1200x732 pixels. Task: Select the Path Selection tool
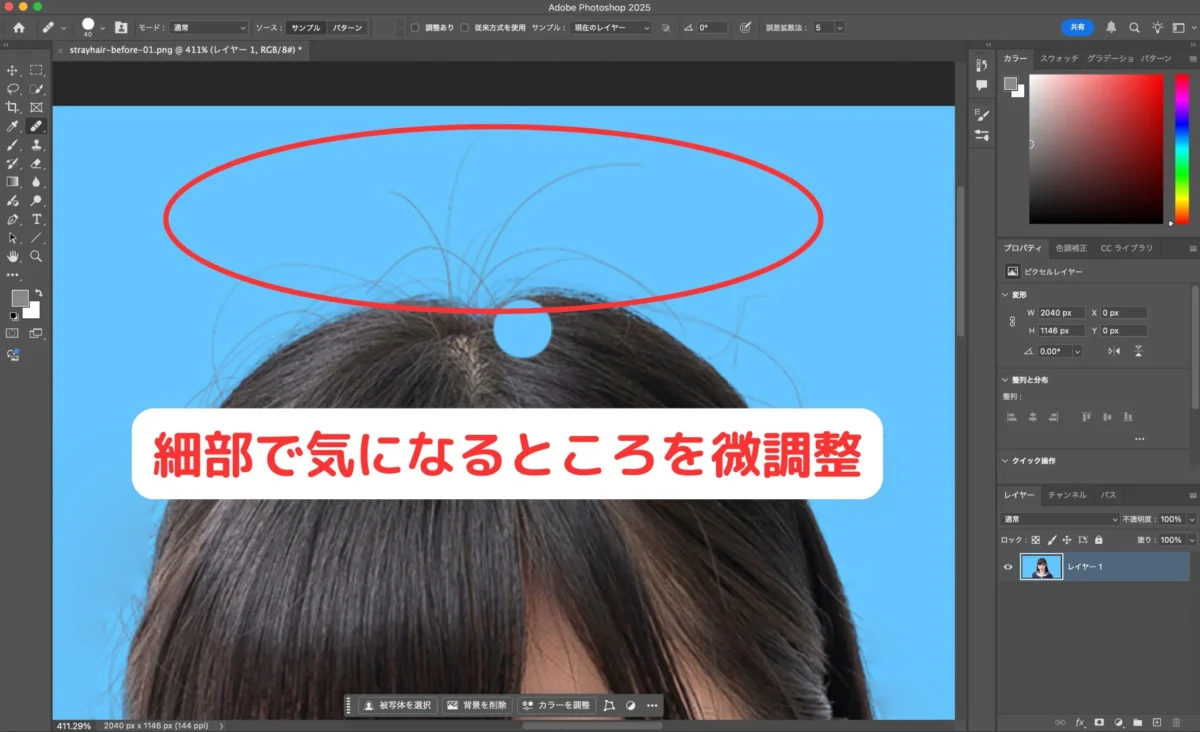pos(13,238)
